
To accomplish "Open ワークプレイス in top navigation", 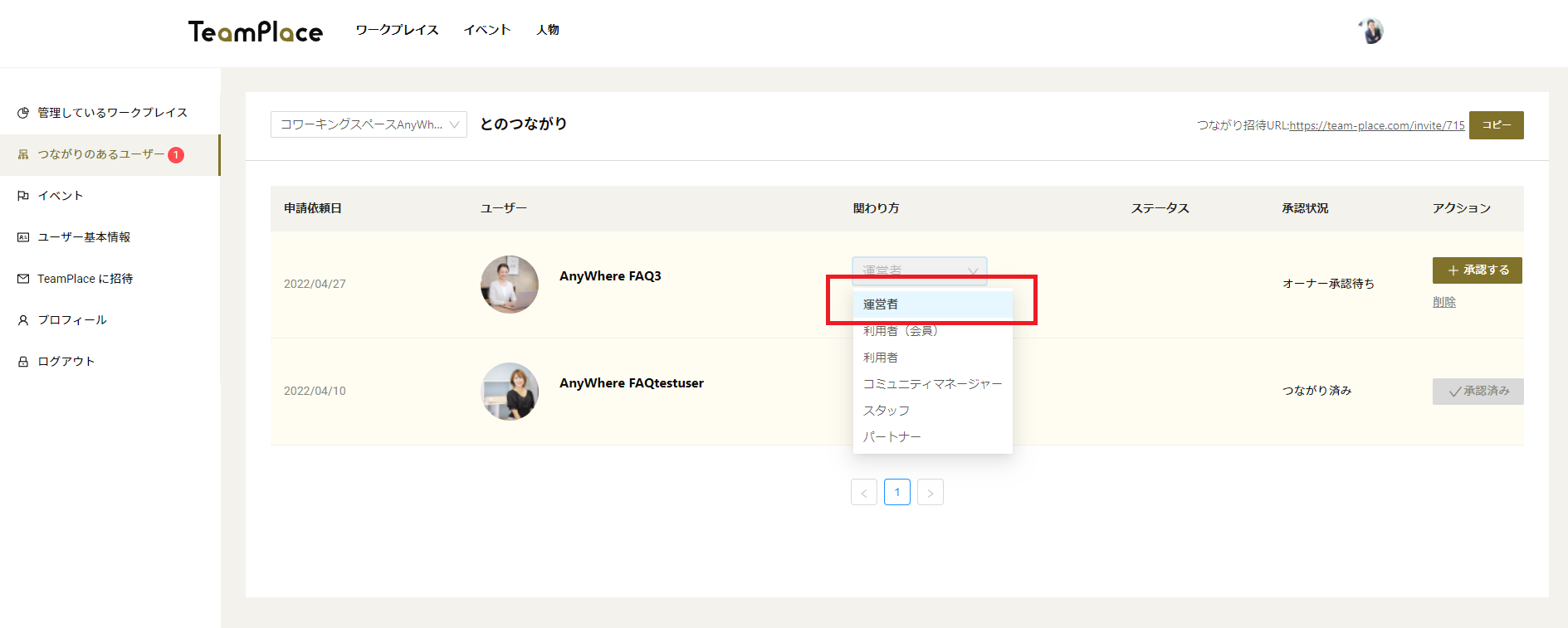I will click(x=397, y=30).
